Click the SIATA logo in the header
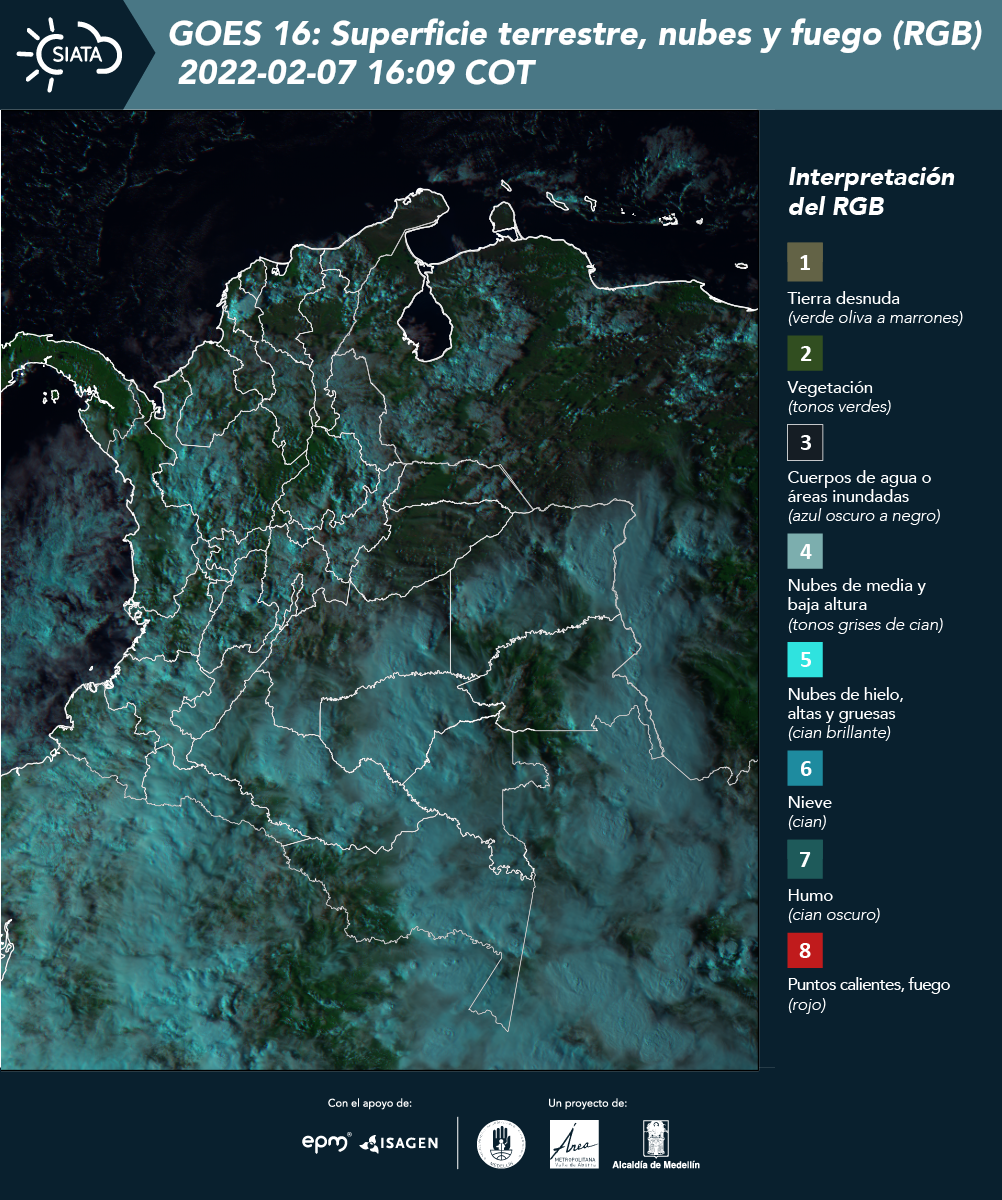 pos(68,54)
